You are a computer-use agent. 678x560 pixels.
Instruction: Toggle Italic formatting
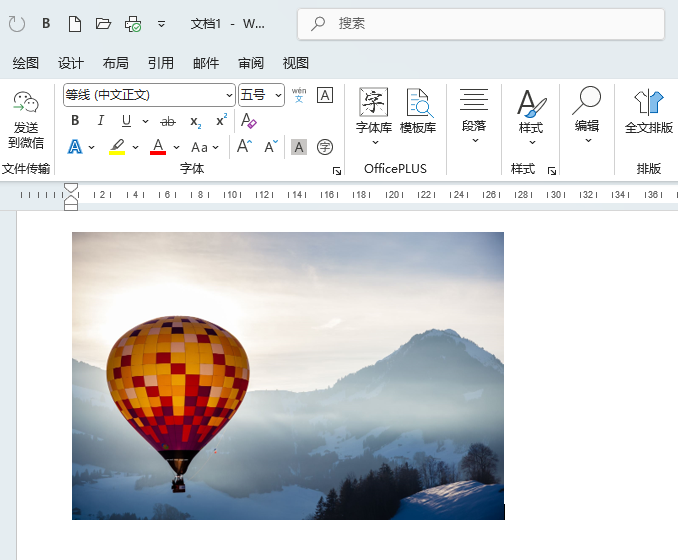[101, 120]
